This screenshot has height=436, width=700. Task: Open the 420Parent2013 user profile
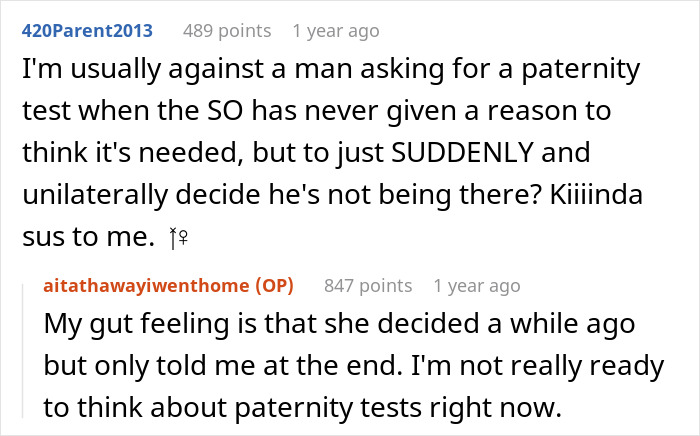click(86, 31)
